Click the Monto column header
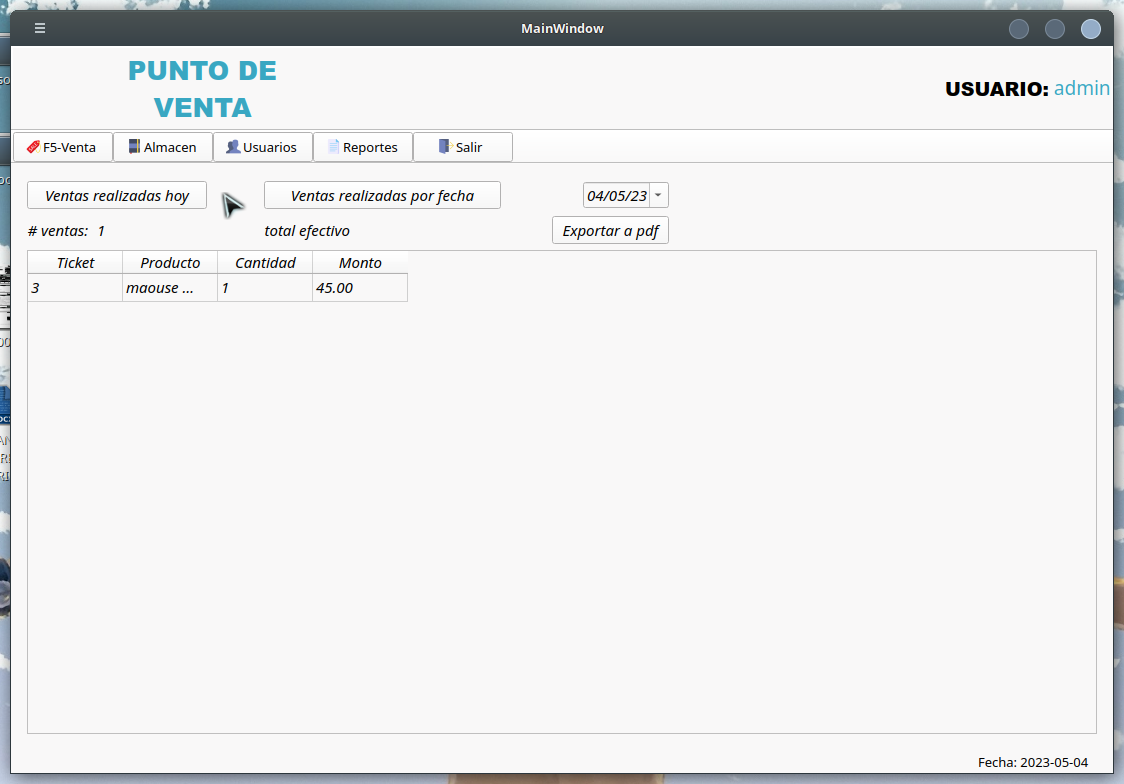 pos(360,263)
